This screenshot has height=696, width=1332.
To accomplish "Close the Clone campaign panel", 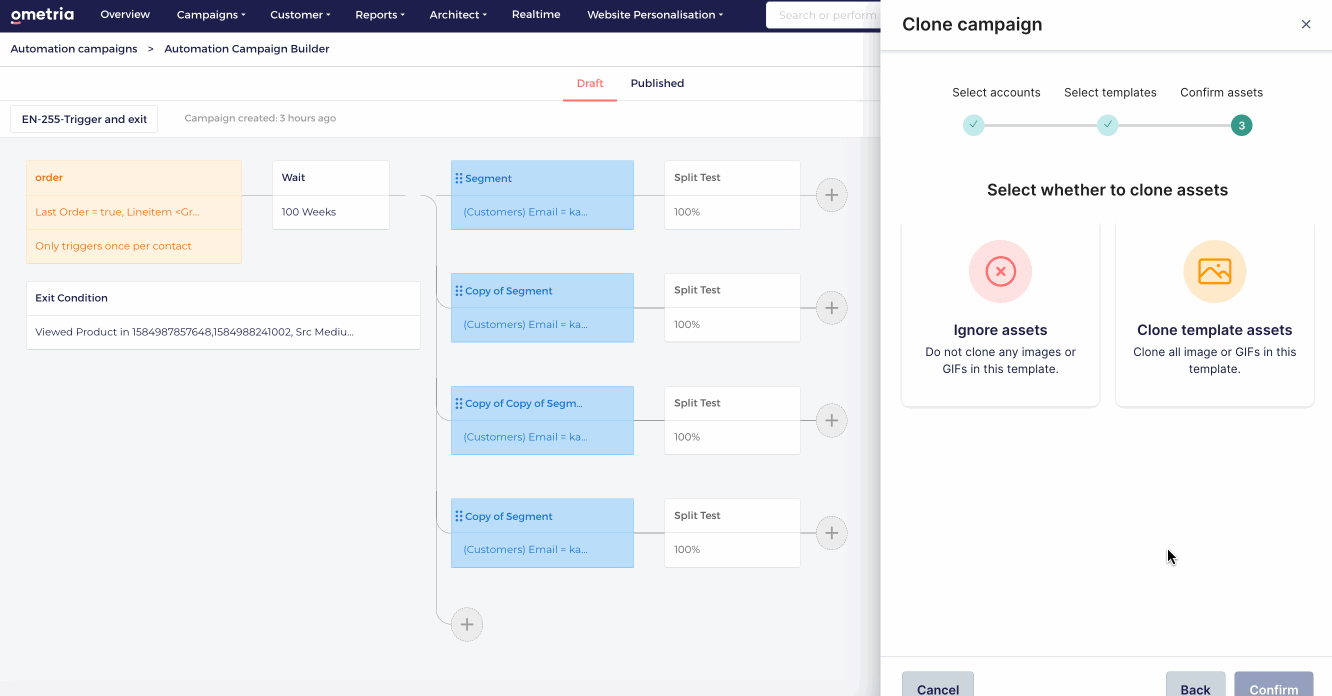I will (x=1306, y=24).
